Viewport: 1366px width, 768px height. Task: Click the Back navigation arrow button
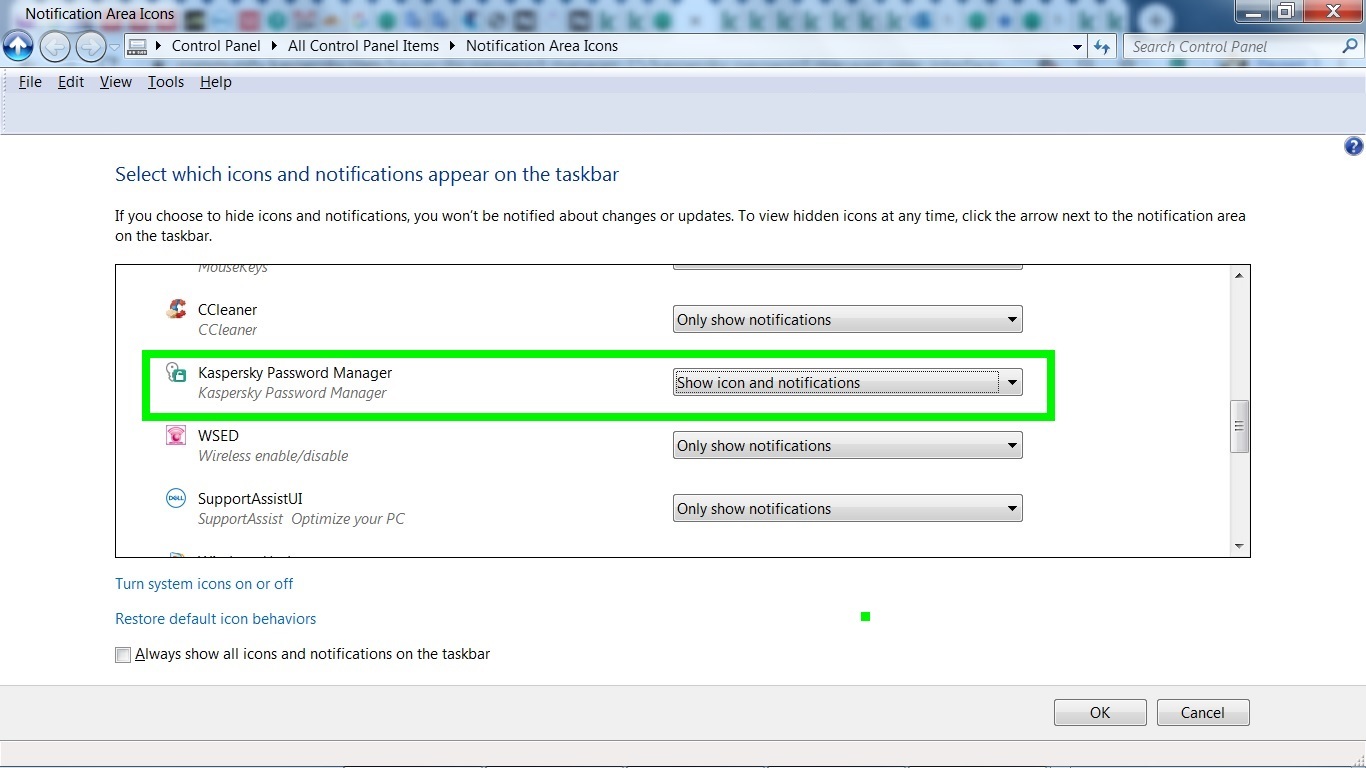click(x=55, y=46)
